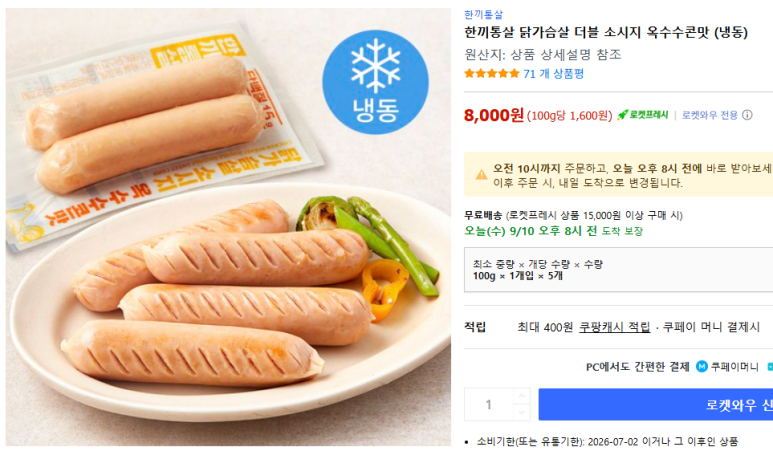The height and width of the screenshot is (451, 773).
Task: Click the 쿠페이 머니 결제시 text
Action: pyautogui.click(x=711, y=327)
